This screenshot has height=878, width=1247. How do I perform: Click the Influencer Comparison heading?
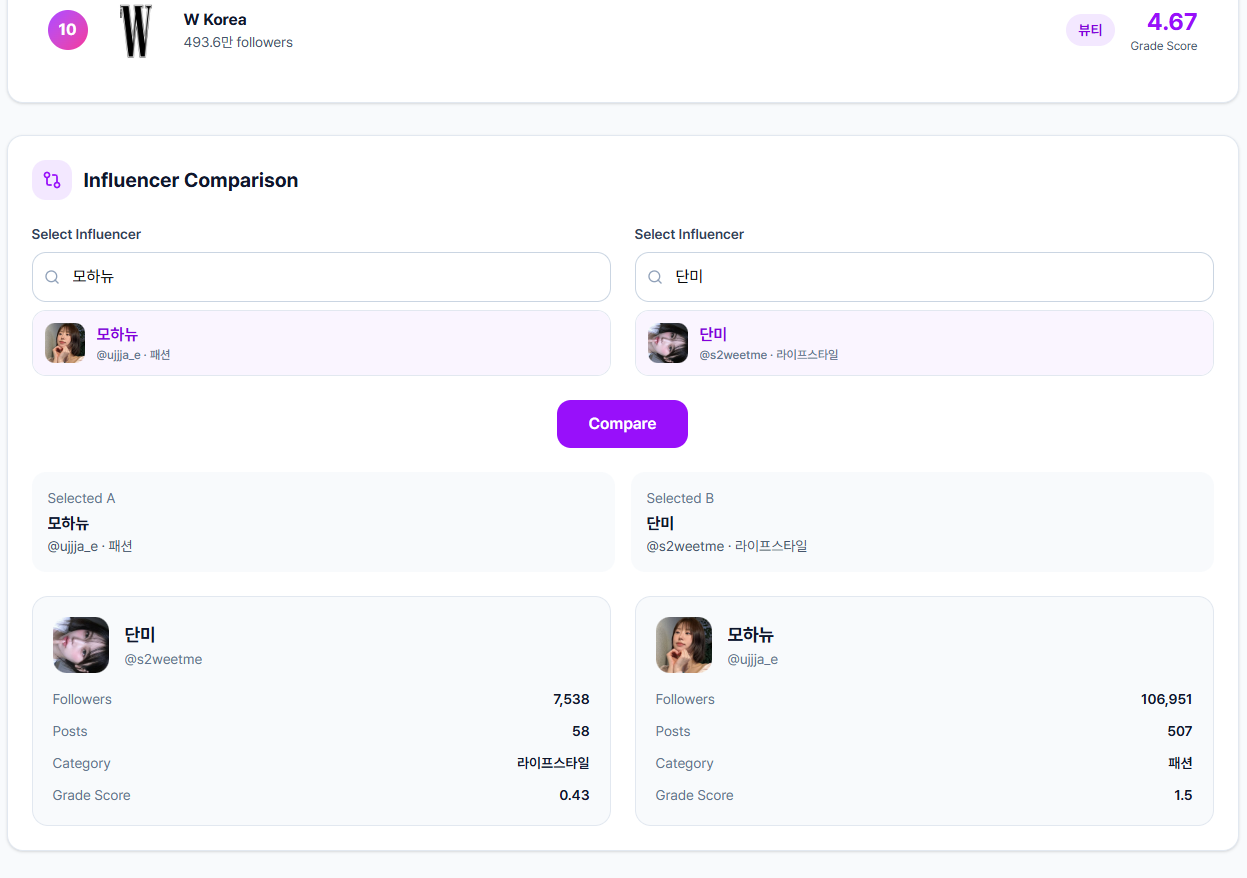(191, 180)
